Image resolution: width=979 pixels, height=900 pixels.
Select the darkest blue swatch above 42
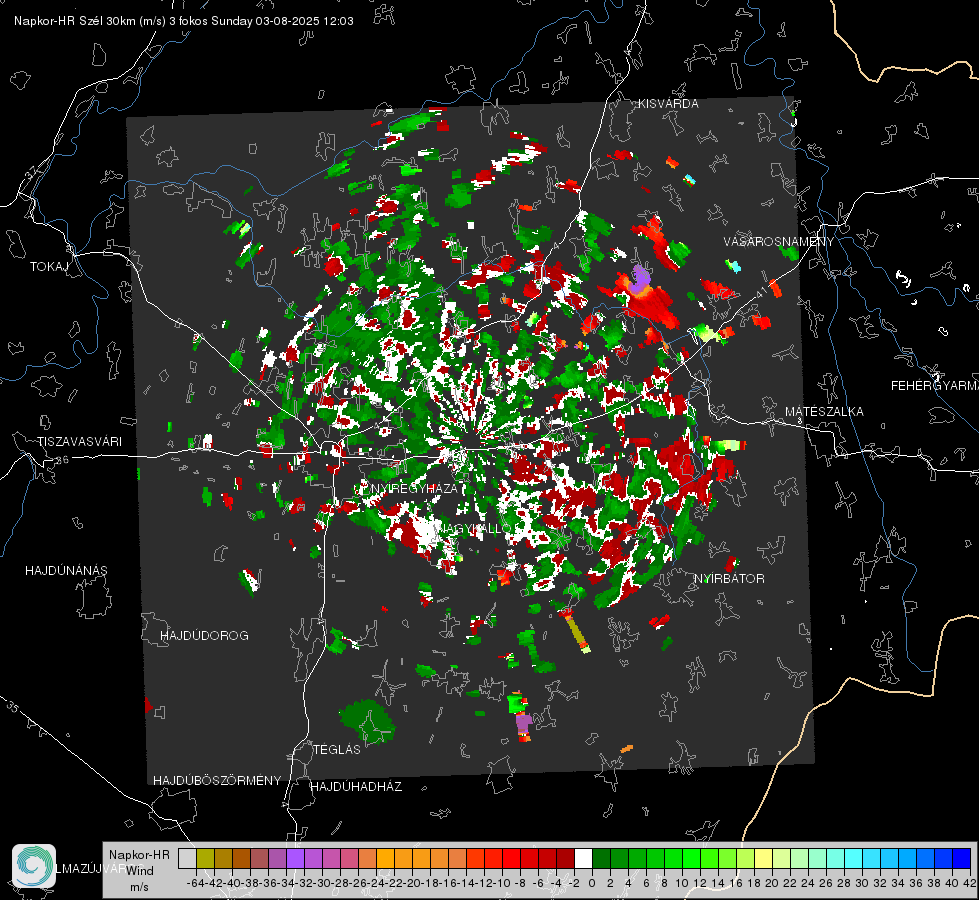[962, 858]
